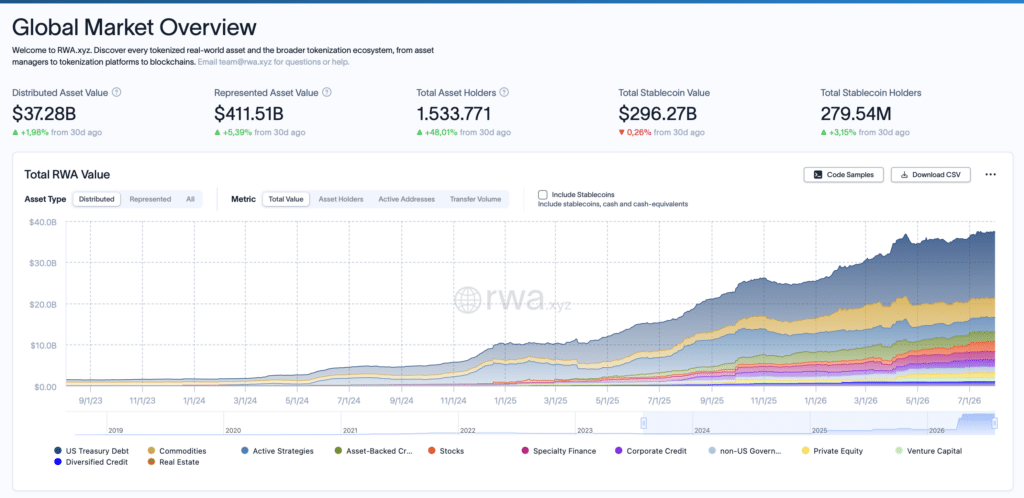
Task: Toggle Private Equity legend series
Action: click(x=832, y=451)
